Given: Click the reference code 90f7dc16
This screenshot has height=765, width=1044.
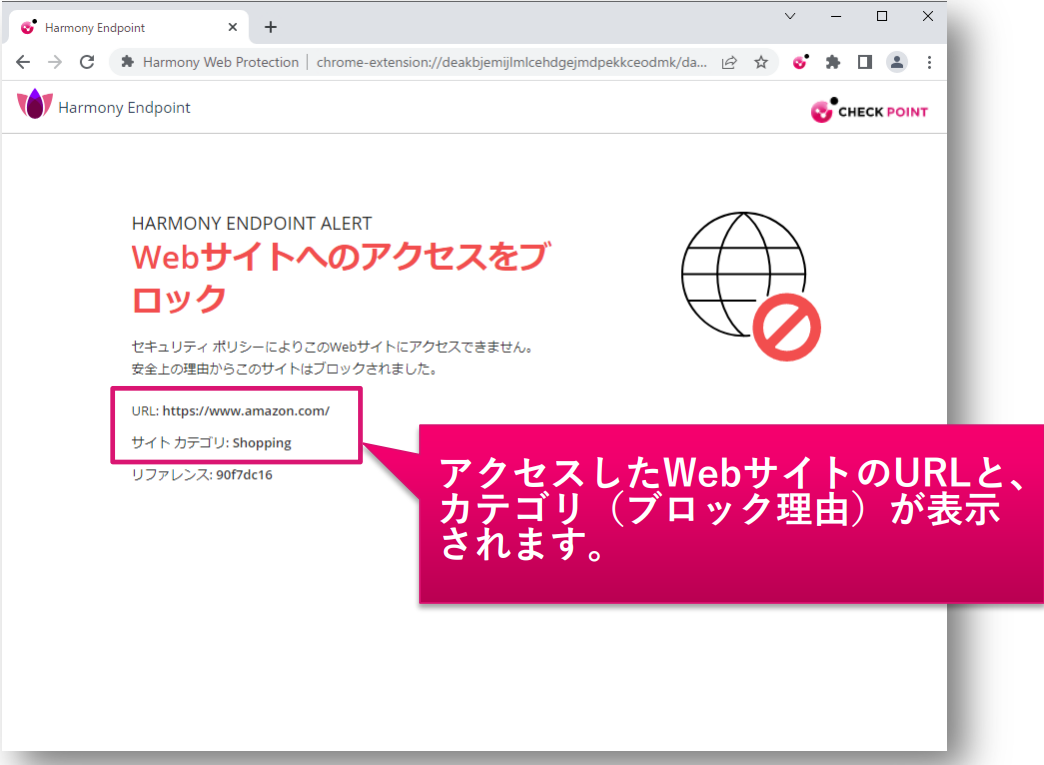Looking at the screenshot, I should tap(244, 475).
